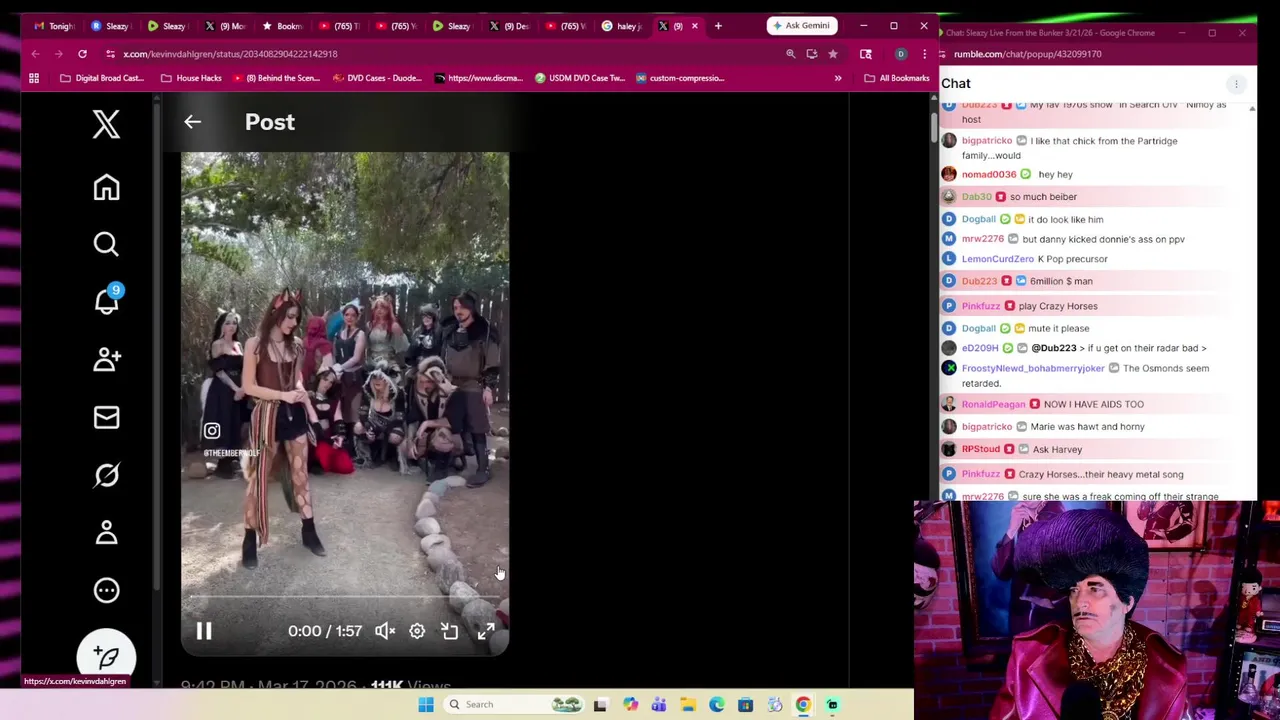1280x720 pixels.
Task: Open custom-compression bookmark
Action: click(x=679, y=78)
